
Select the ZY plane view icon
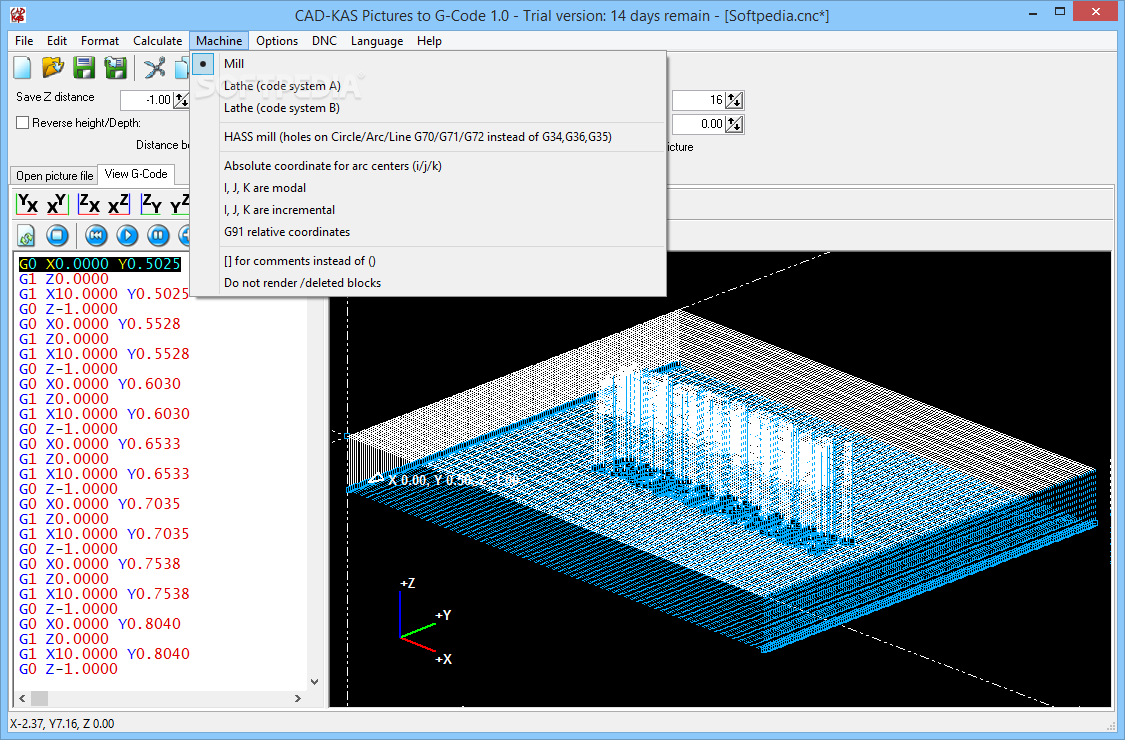pos(151,204)
